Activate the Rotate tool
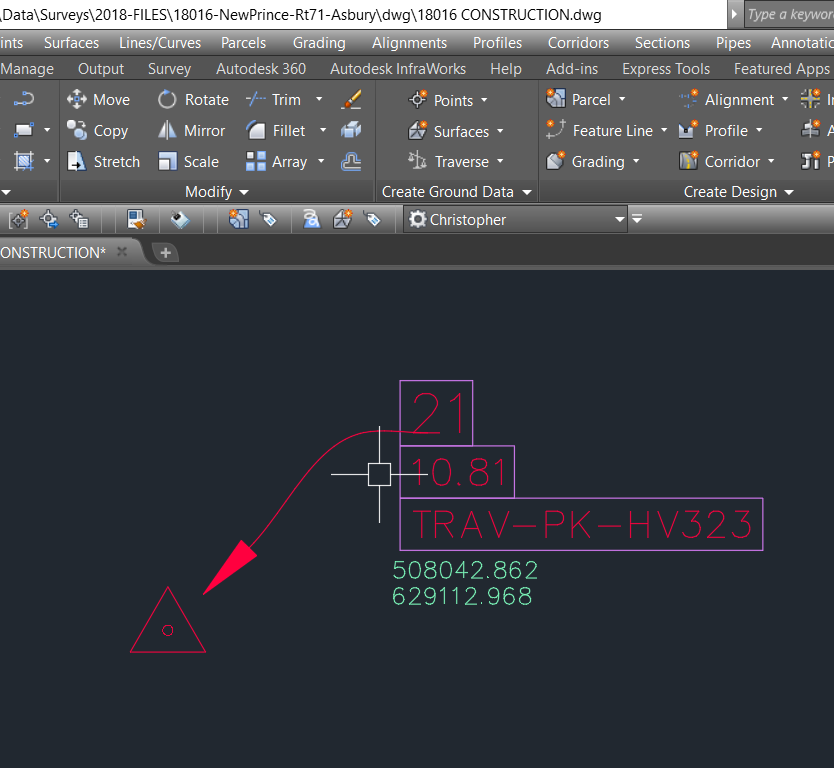Viewport: 834px width, 768px height. pyautogui.click(x=193, y=99)
